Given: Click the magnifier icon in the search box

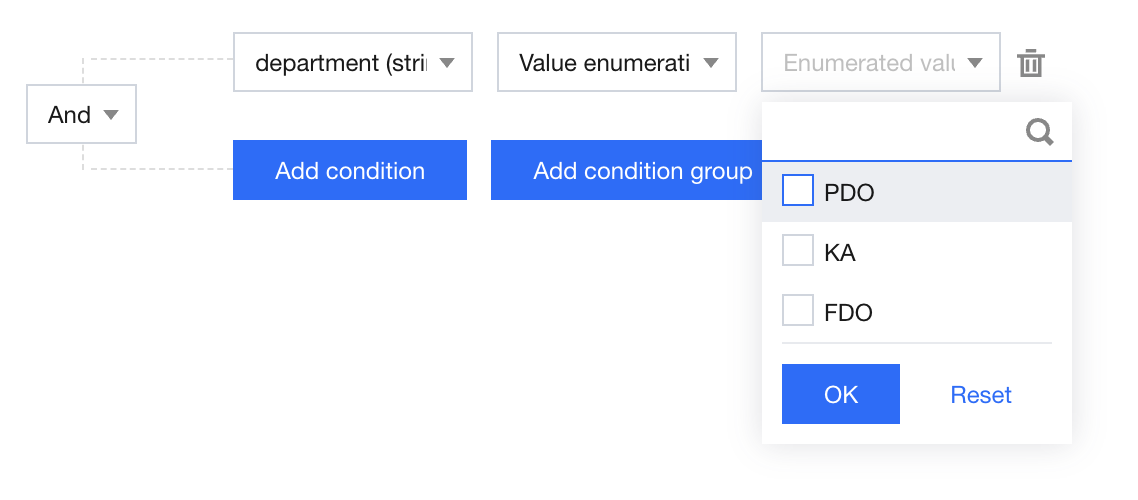Looking at the screenshot, I should pyautogui.click(x=1040, y=132).
